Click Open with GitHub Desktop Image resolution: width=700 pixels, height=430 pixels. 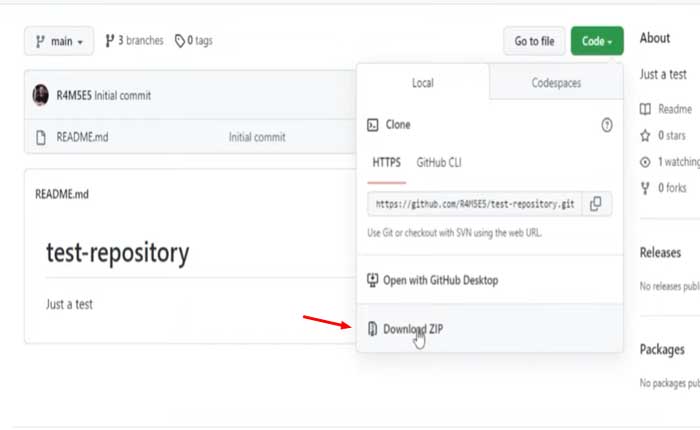pyautogui.click(x=490, y=280)
